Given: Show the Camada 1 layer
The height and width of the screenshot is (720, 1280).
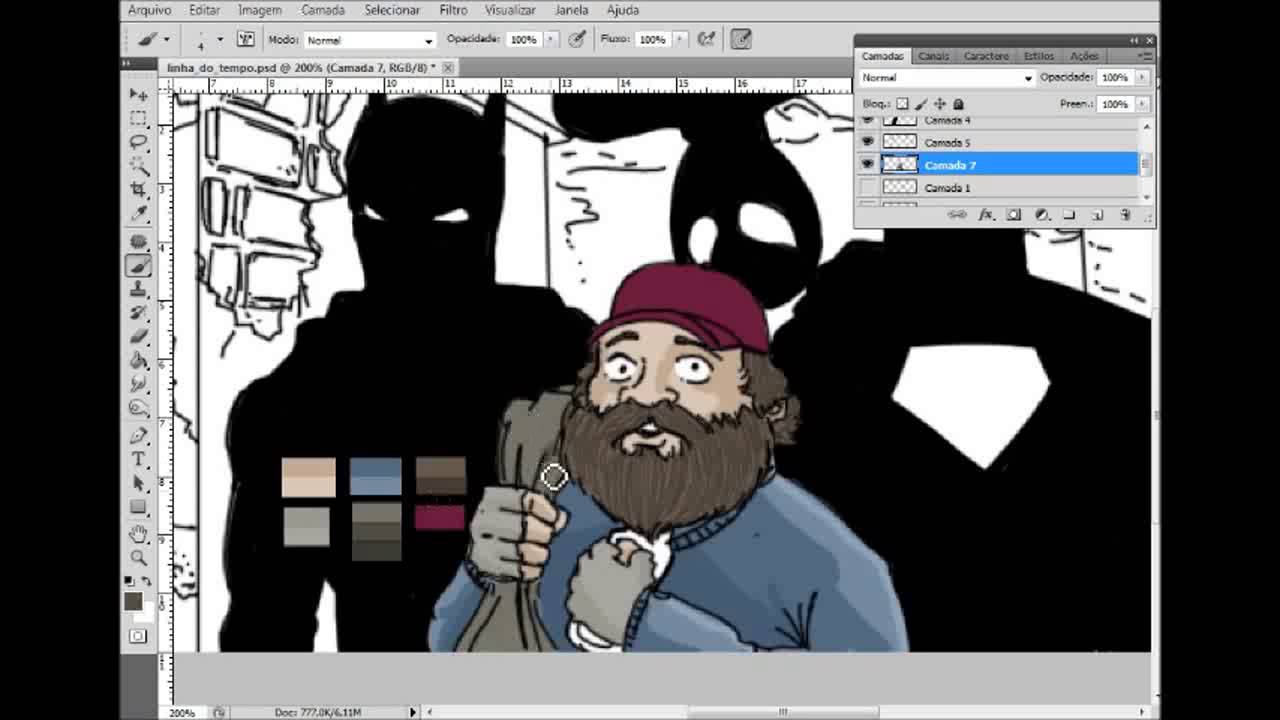Looking at the screenshot, I should 867,187.
